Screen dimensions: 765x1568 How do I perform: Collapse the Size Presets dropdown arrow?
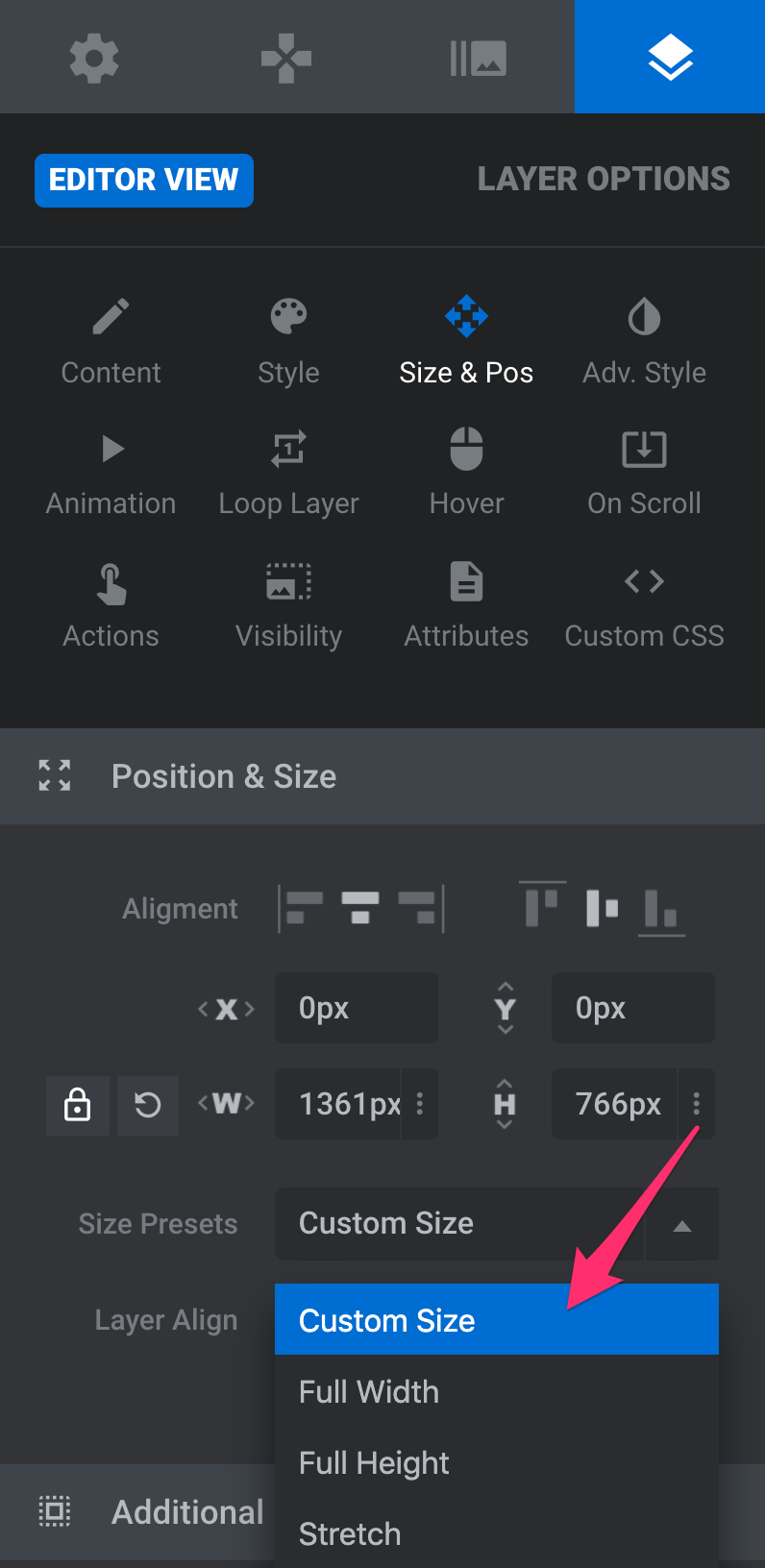(x=681, y=1225)
